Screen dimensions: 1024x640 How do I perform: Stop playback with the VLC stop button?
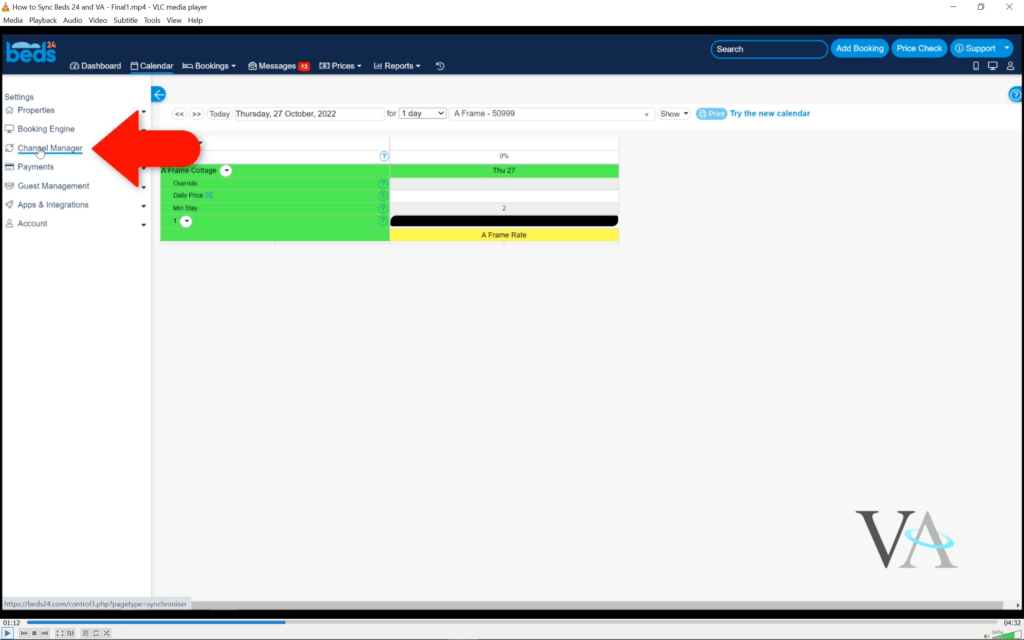pyautogui.click(x=35, y=633)
